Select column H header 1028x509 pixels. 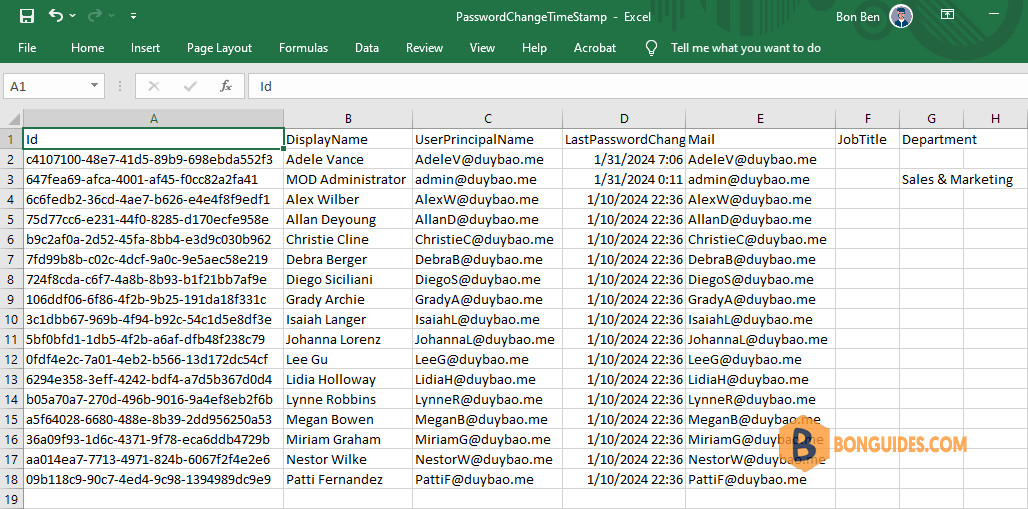pyautogui.click(x=996, y=119)
